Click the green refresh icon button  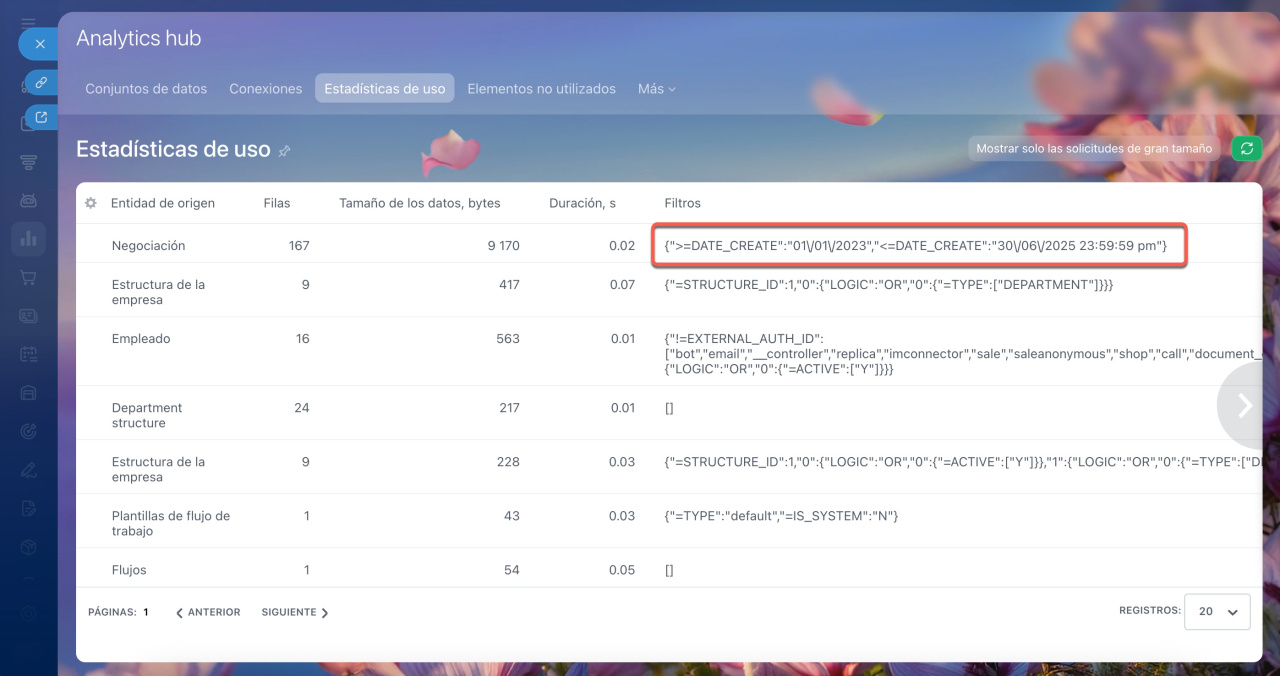(1246, 148)
